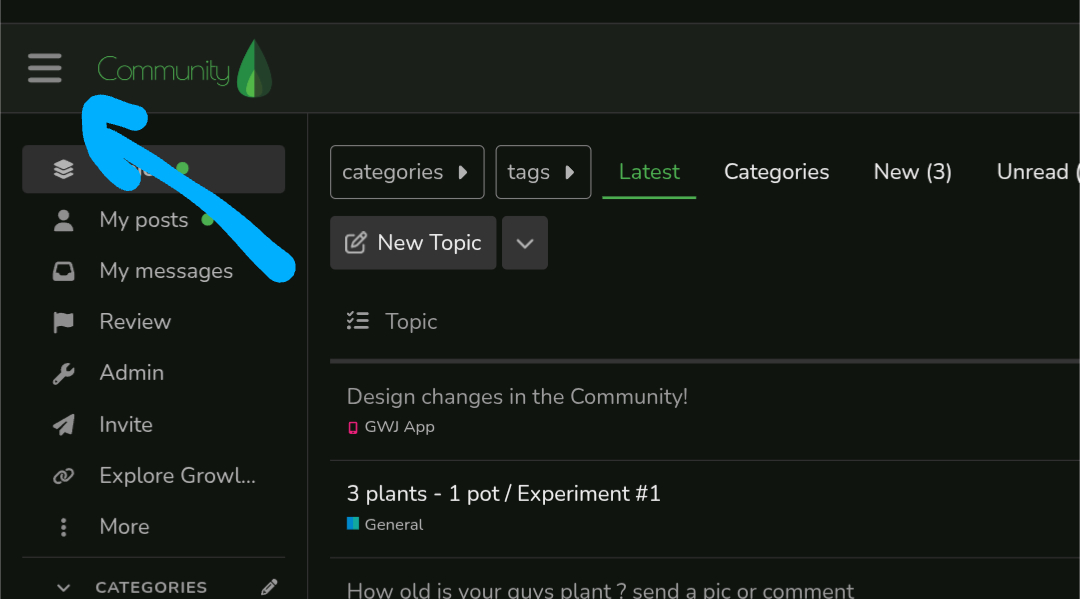Screen dimensions: 1080x599
Task: Create a post with New Topic button
Action: [413, 243]
